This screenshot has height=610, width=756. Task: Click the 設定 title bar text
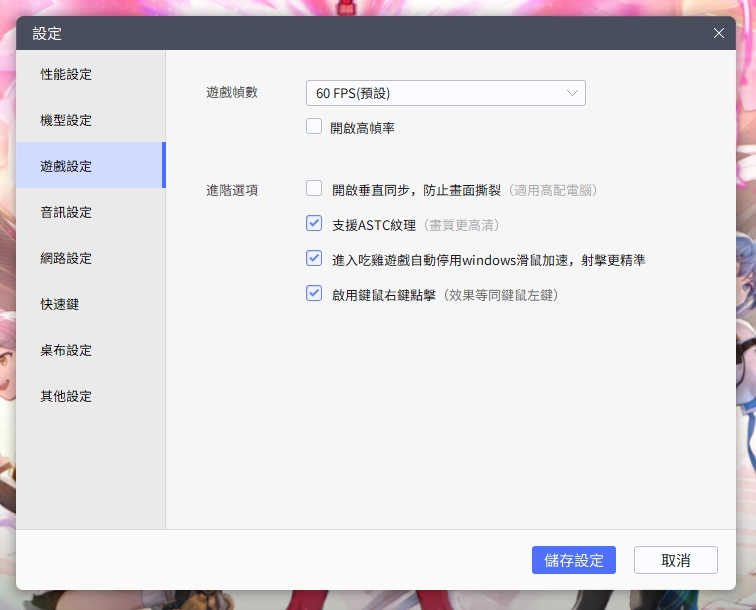click(47, 33)
